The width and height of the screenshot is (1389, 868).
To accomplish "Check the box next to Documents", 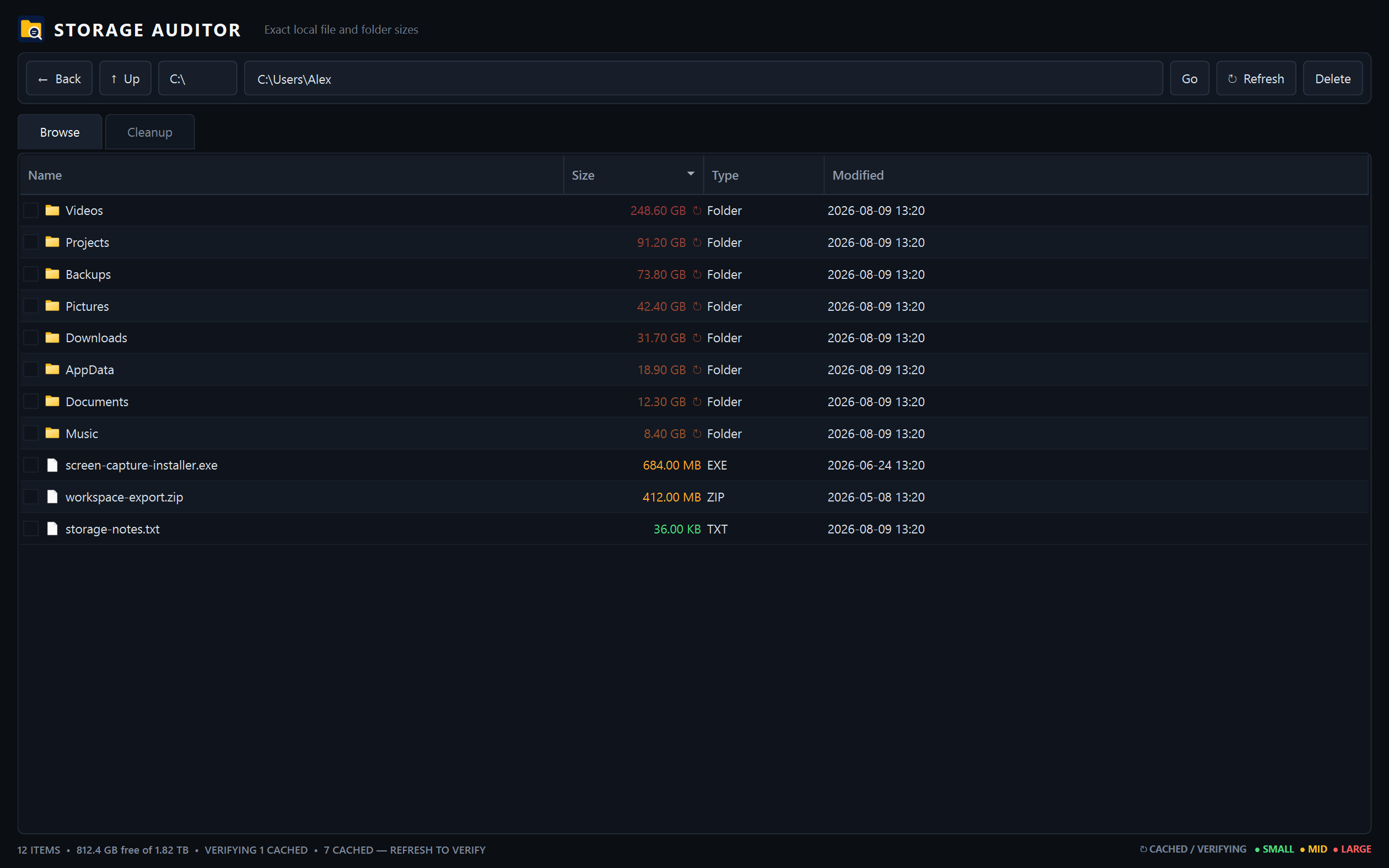I will (x=31, y=401).
